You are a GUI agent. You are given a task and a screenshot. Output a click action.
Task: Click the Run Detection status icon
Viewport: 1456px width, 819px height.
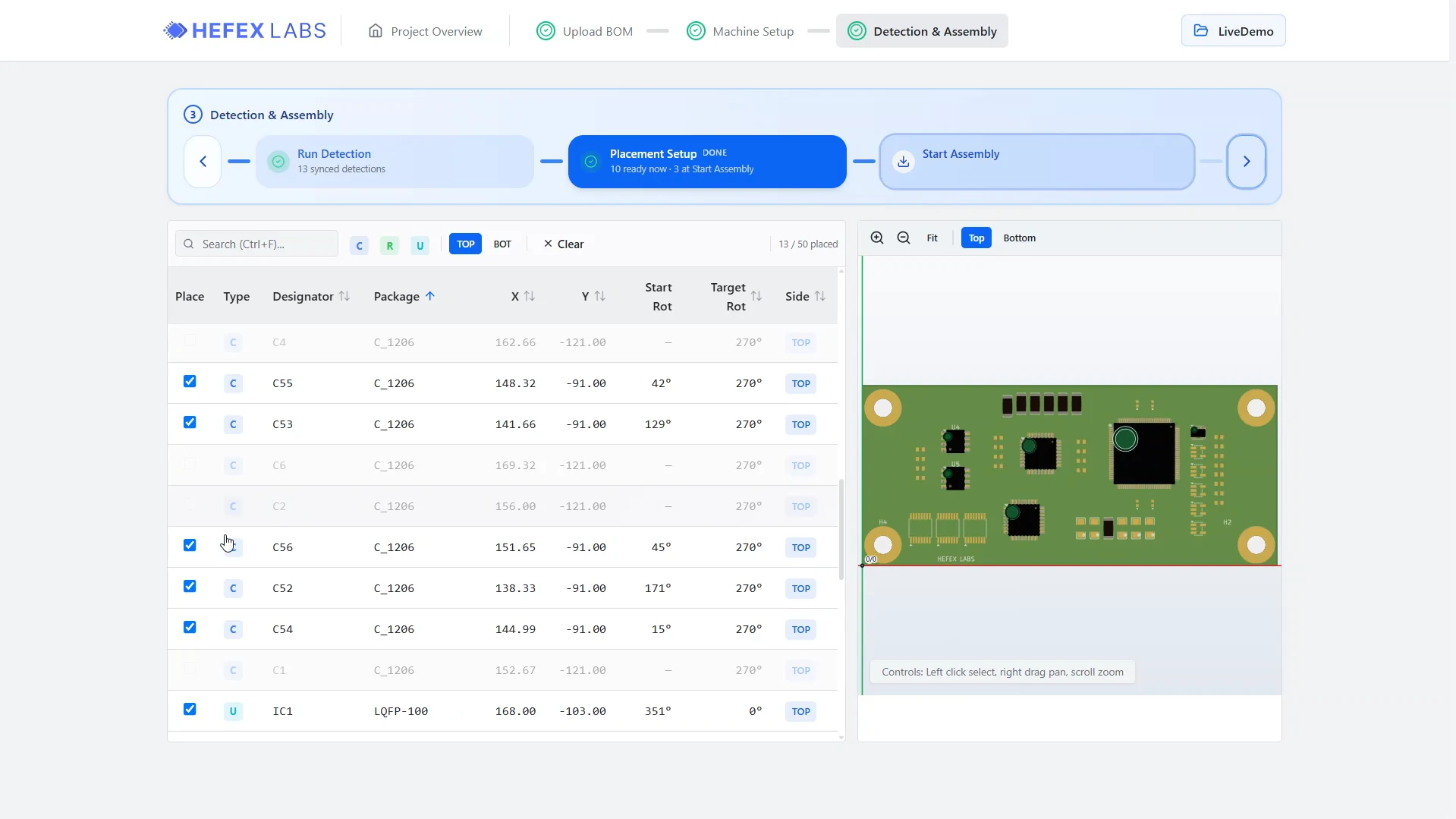(x=278, y=162)
